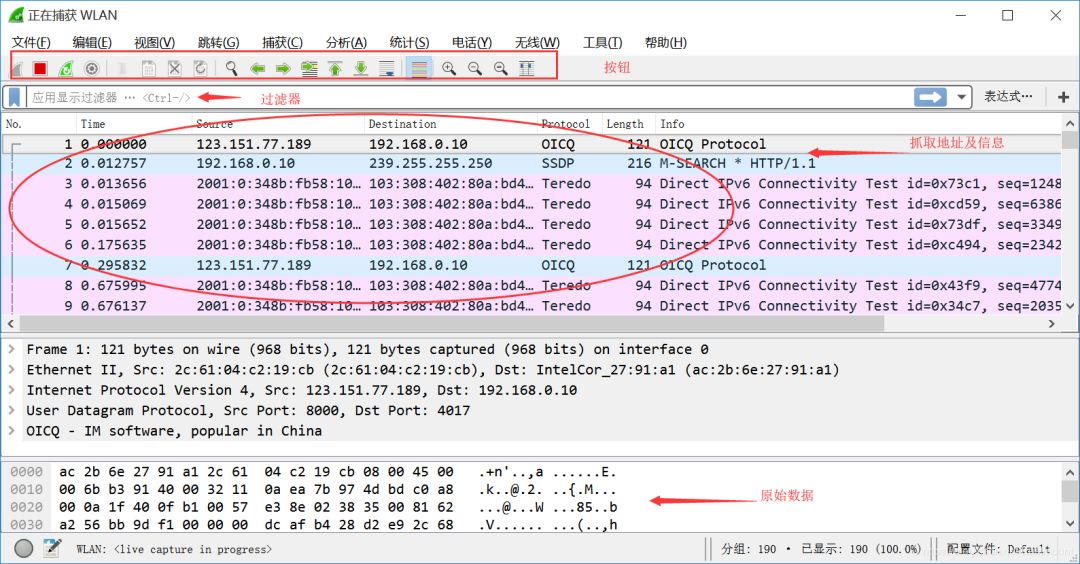Click the save capture file icon
This screenshot has height=564, width=1080.
[x=148, y=68]
